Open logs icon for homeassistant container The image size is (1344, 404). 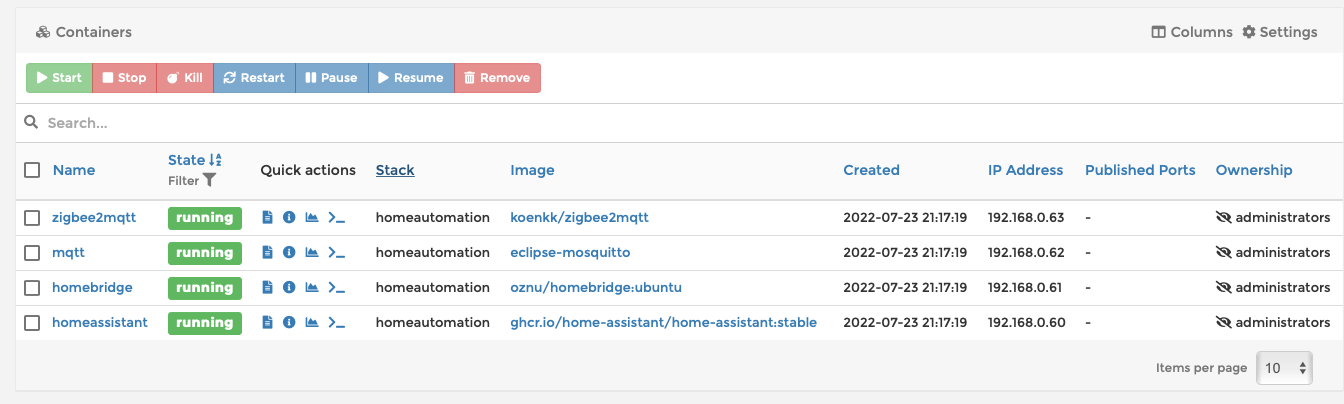click(x=267, y=322)
